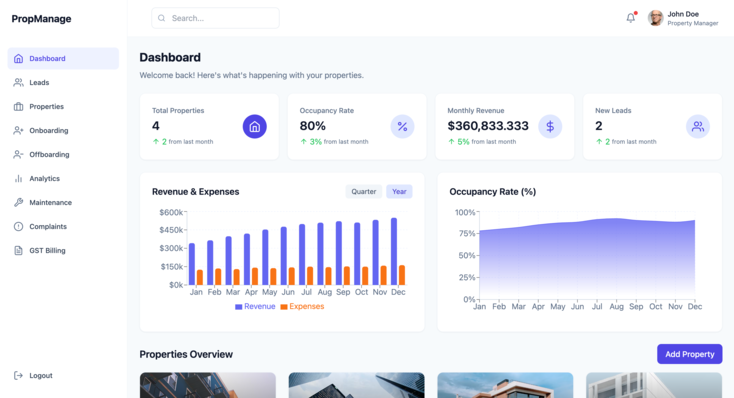Open notifications via the bell icon
The height and width of the screenshot is (398, 734).
tap(631, 18)
